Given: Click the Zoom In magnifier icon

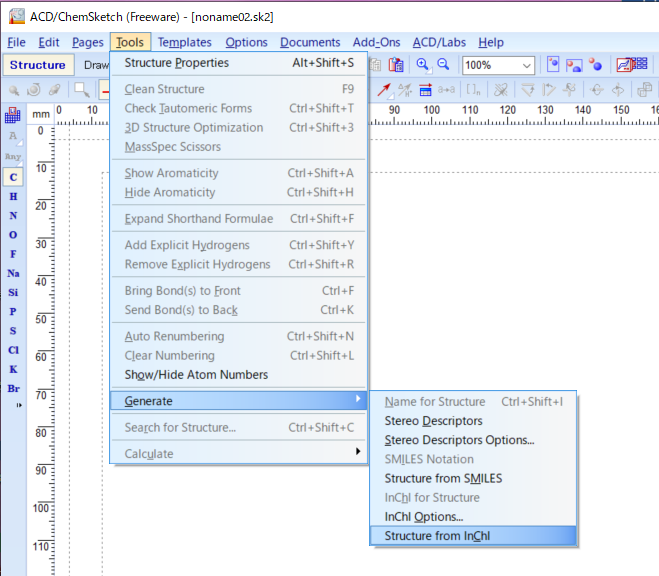Looking at the screenshot, I should [423, 65].
